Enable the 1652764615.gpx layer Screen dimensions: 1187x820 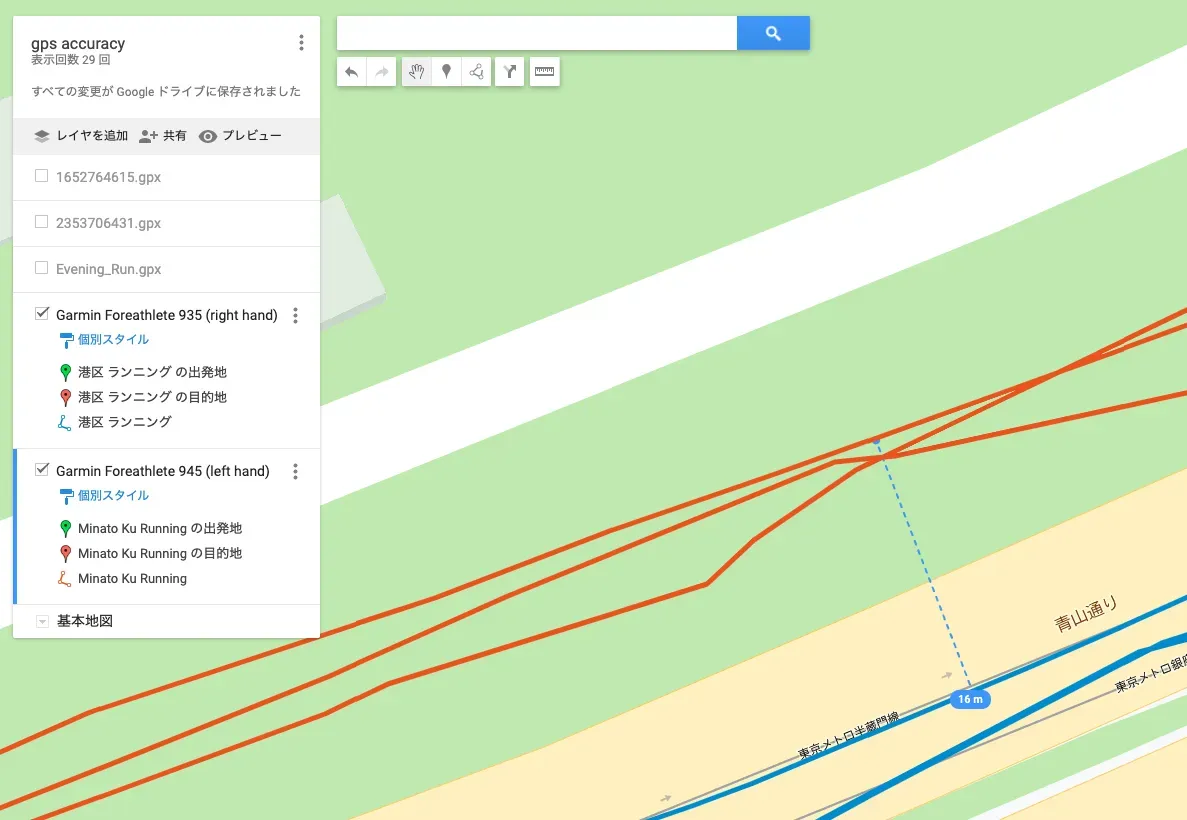coord(39,178)
